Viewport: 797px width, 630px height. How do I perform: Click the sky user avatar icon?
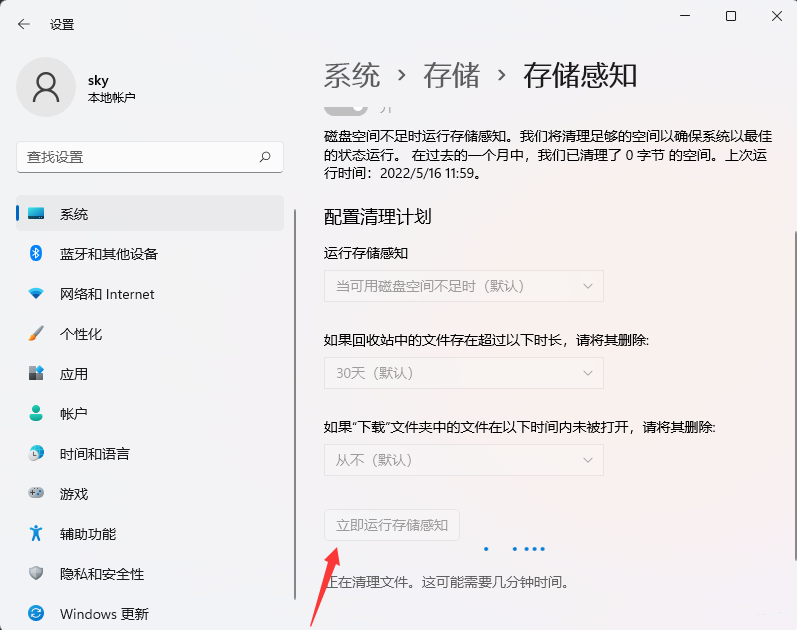click(46, 86)
